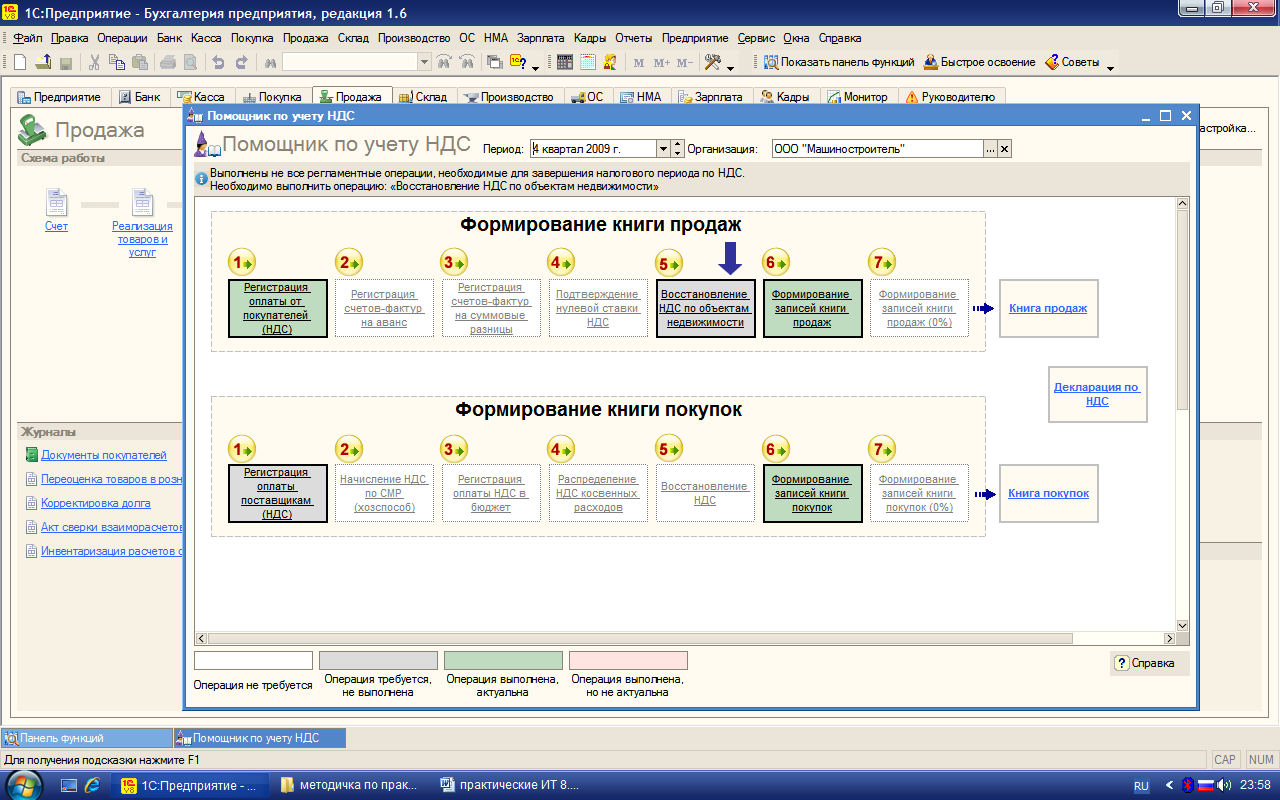This screenshot has height=800, width=1280.
Task: Open Документы покупателей journal link
Action: [103, 455]
